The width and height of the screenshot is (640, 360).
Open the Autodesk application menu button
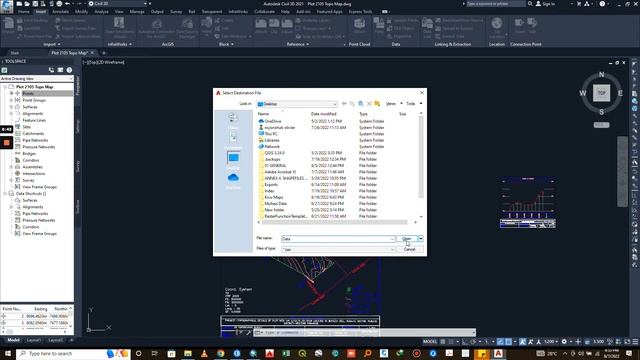tap(7, 6)
